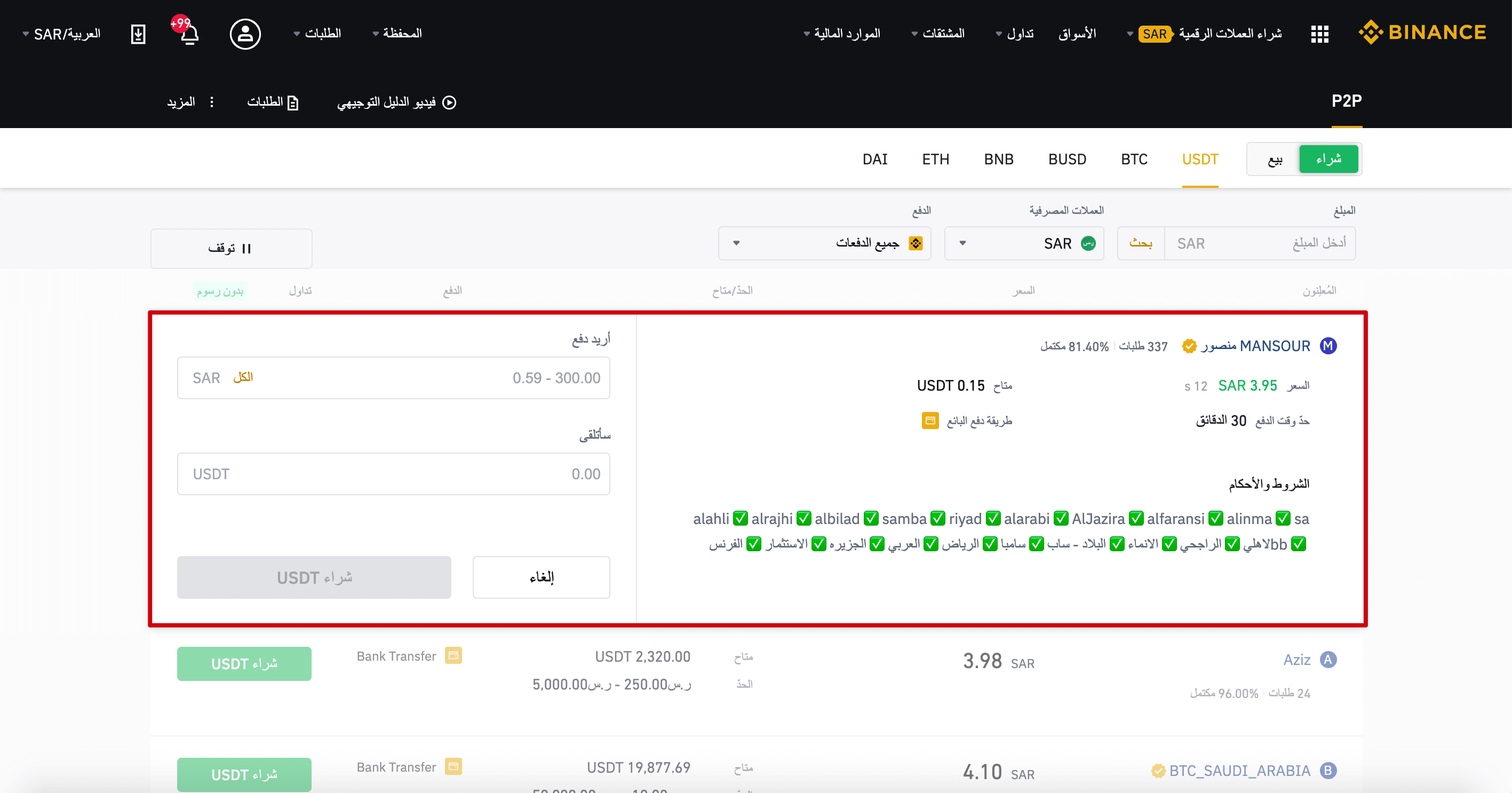Click the seller payment method card icon

[930, 421]
